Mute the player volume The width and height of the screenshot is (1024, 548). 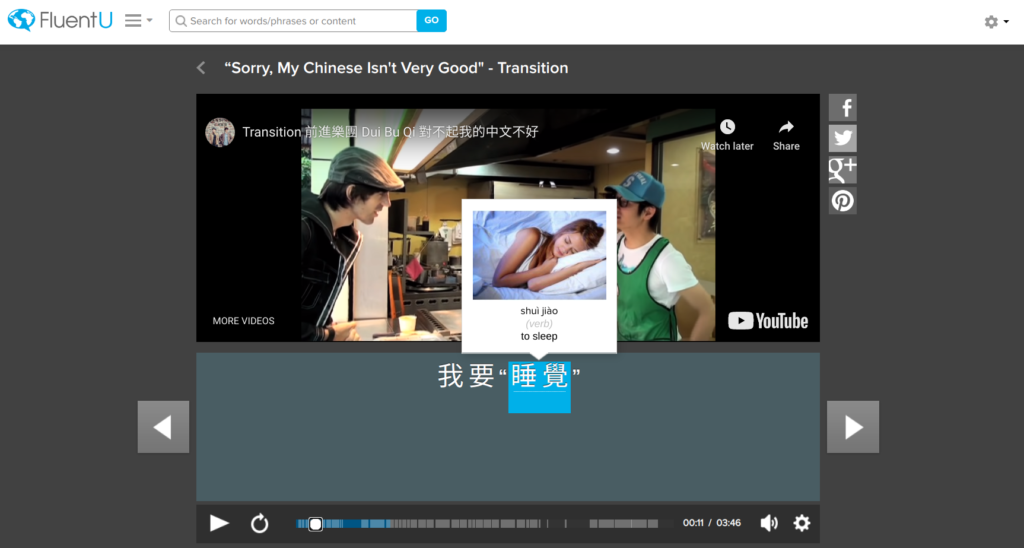pyautogui.click(x=769, y=523)
